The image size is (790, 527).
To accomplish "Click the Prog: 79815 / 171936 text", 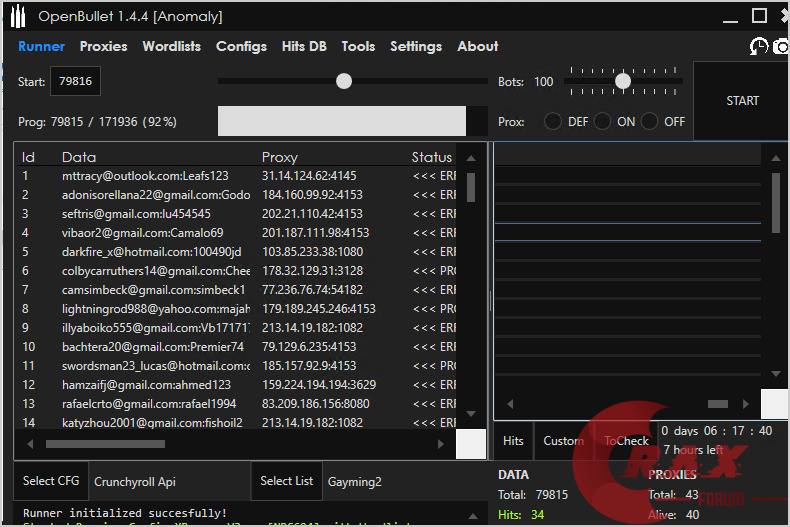I will (x=97, y=122).
